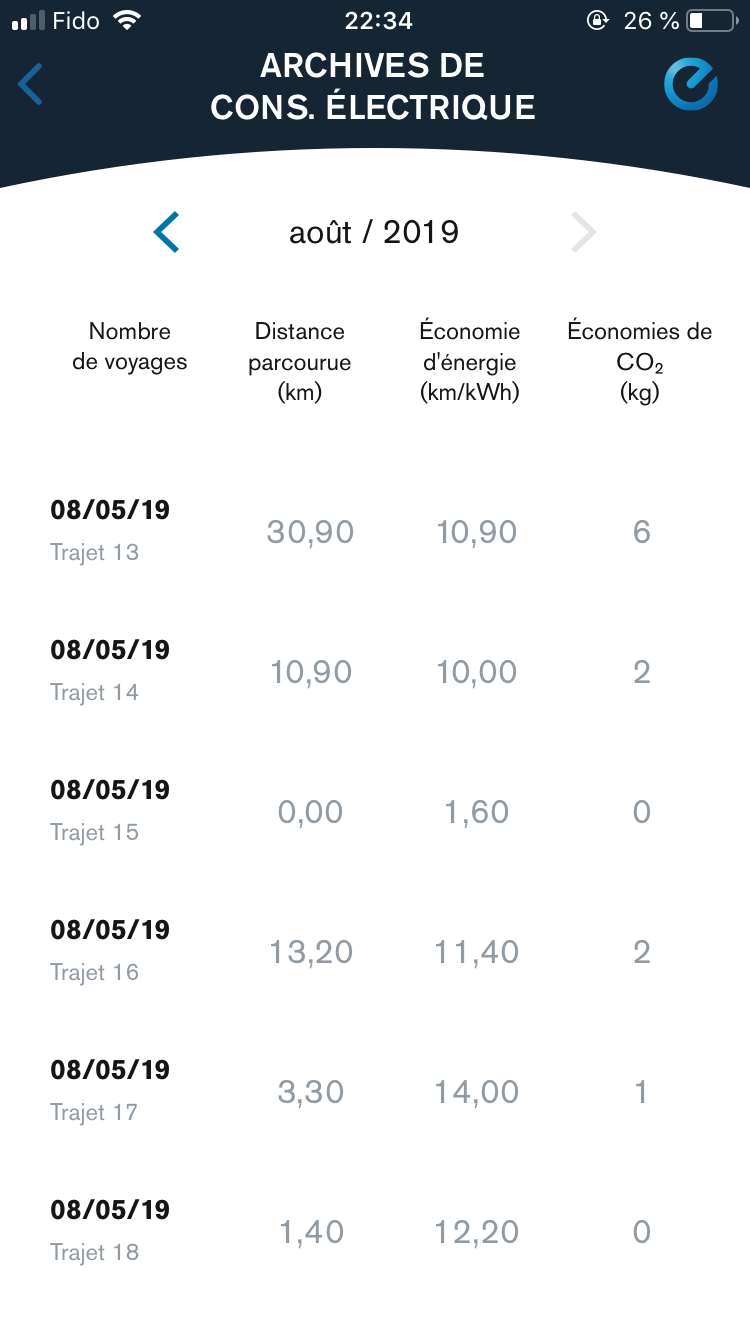Select the Trajet 16 trip

click(110, 950)
